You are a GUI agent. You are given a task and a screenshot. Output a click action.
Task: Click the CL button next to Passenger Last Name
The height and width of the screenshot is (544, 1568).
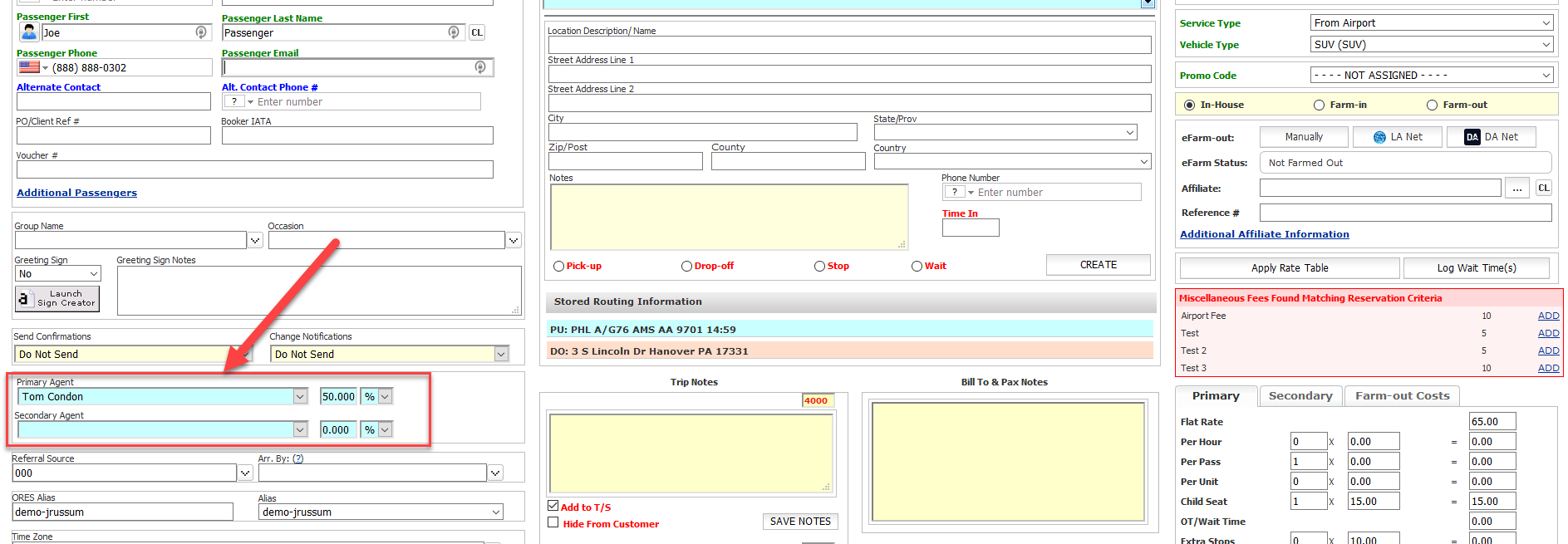pos(477,32)
